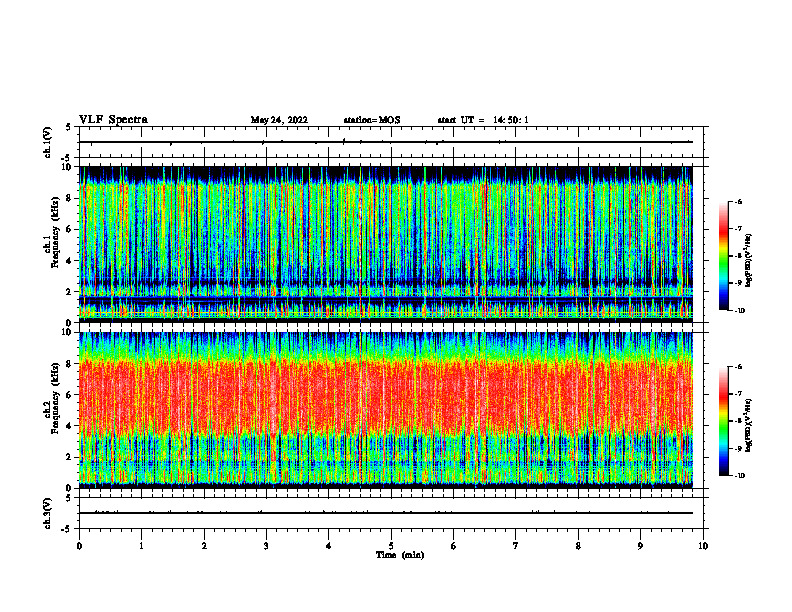792x612 pixels.
Task: Select the "May 24, 2022" date text
Action: pyautogui.click(x=279, y=120)
